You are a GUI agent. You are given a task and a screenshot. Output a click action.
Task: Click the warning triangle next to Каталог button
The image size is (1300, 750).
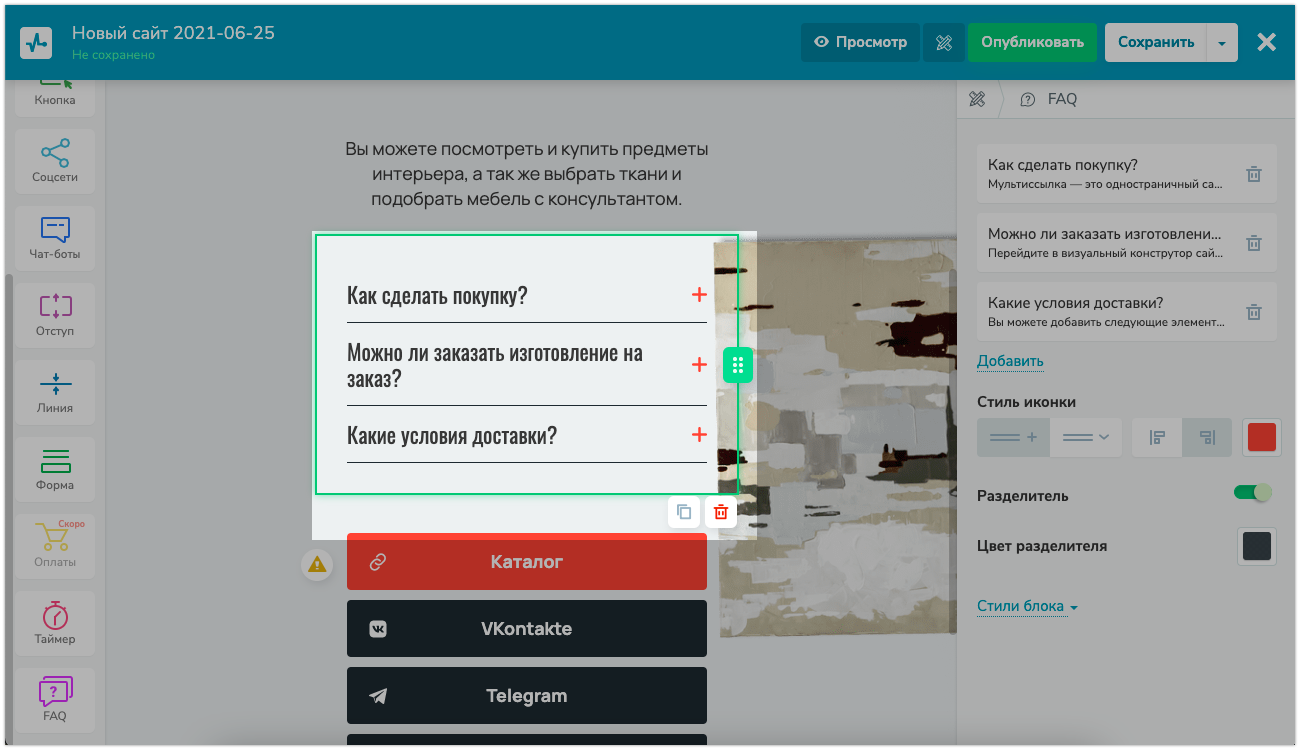point(317,563)
